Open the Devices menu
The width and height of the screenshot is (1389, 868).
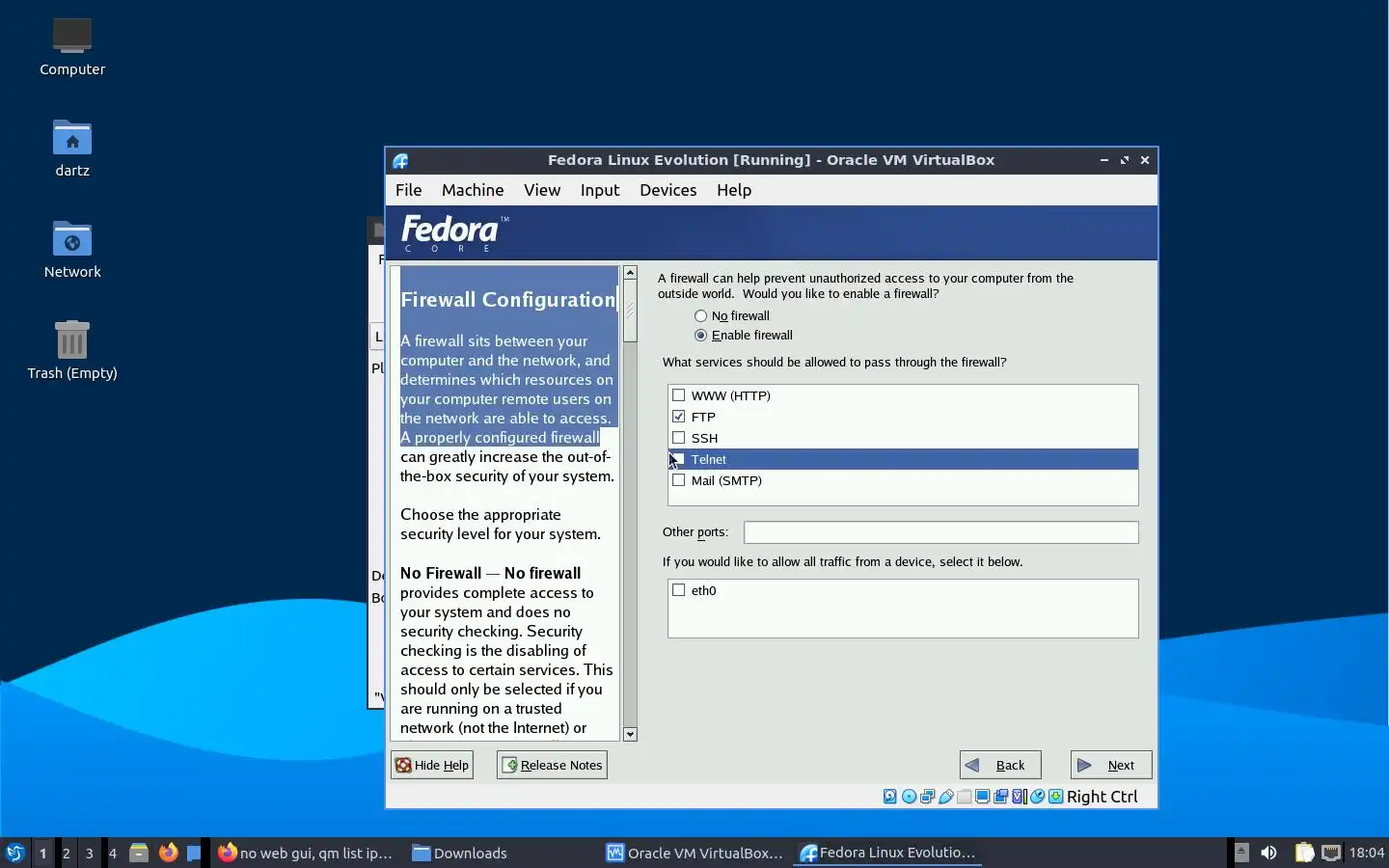click(668, 190)
